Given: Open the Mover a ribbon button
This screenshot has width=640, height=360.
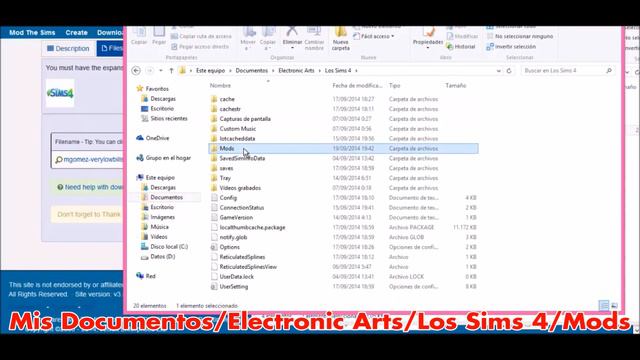Looking at the screenshot, I should [x=248, y=39].
